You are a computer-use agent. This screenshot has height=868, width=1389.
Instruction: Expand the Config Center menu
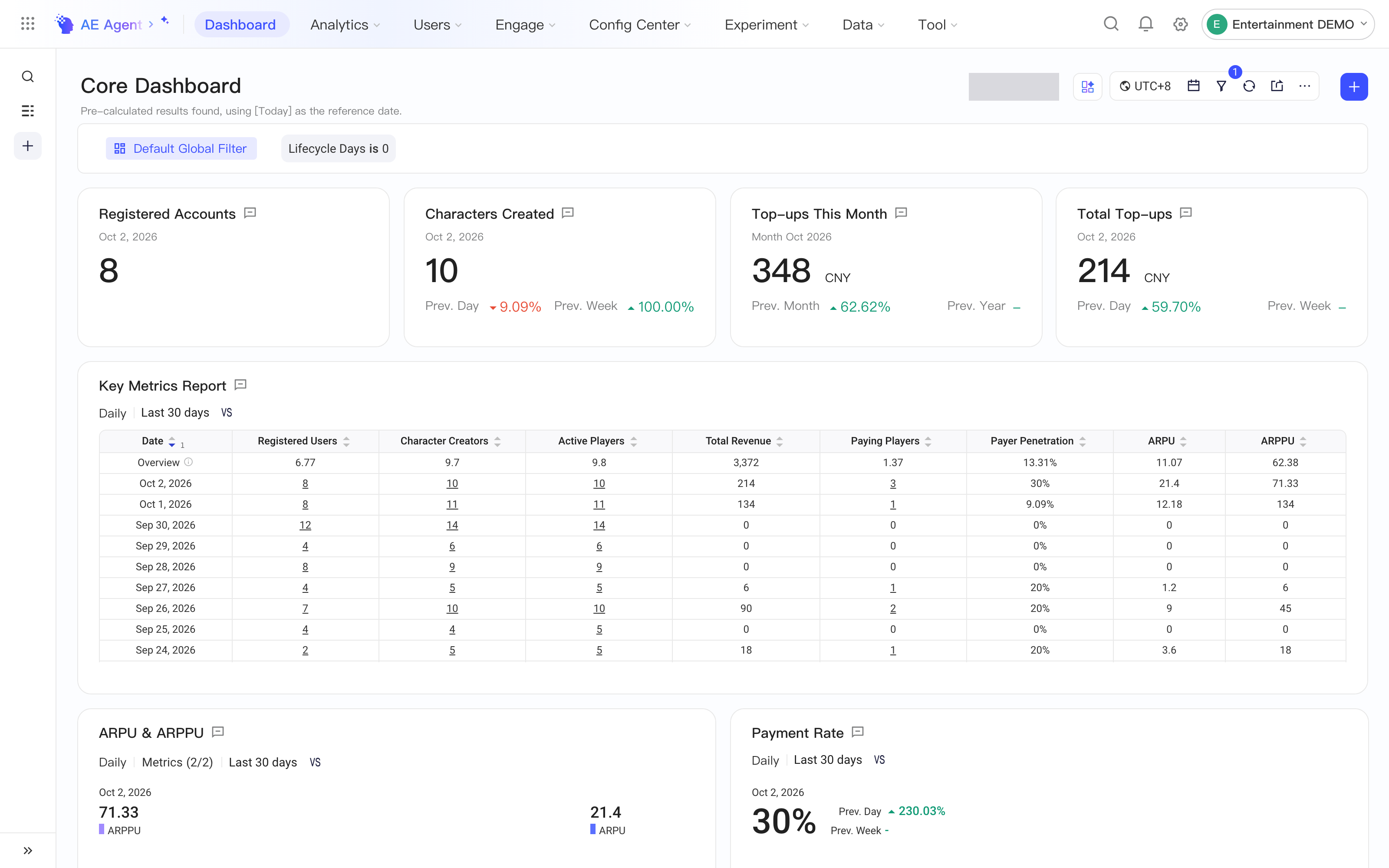coord(640,25)
